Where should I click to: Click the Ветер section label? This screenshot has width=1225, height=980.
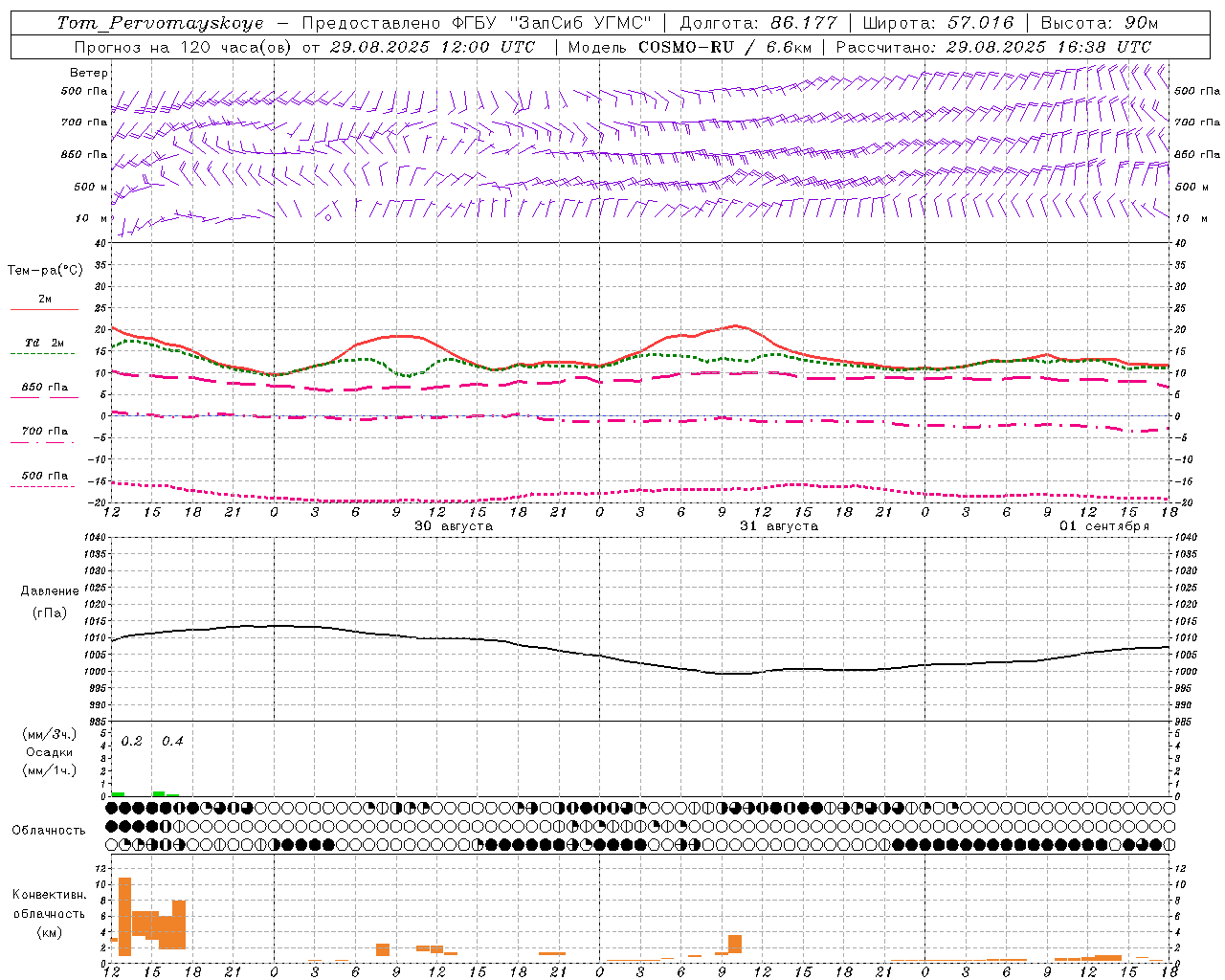[89, 73]
